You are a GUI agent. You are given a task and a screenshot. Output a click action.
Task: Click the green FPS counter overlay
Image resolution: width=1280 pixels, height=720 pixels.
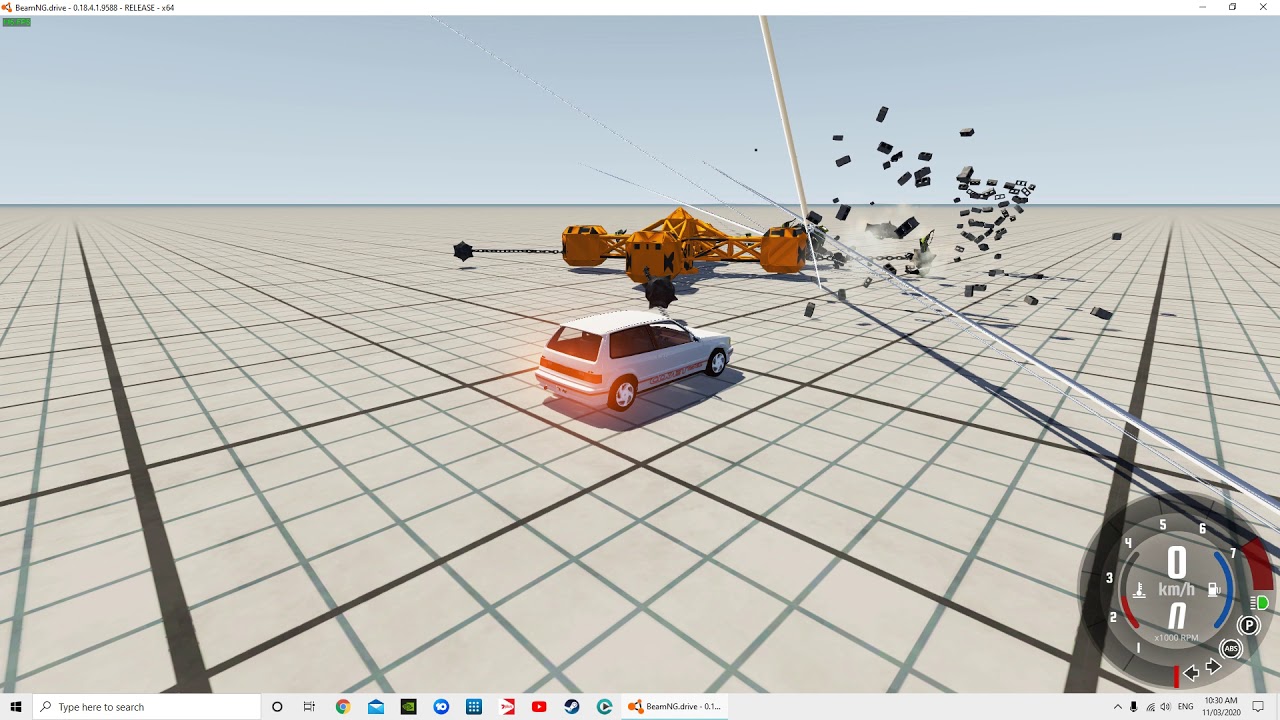(16, 22)
